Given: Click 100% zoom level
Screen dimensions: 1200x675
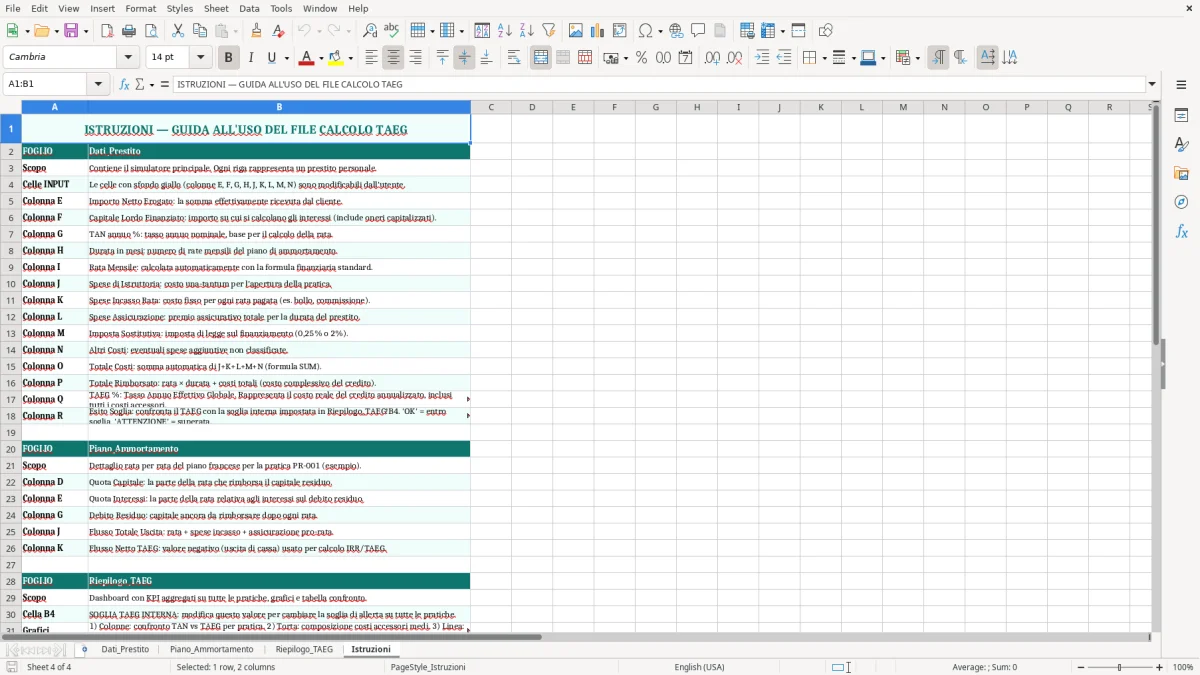Looking at the screenshot, I should [x=1183, y=667].
